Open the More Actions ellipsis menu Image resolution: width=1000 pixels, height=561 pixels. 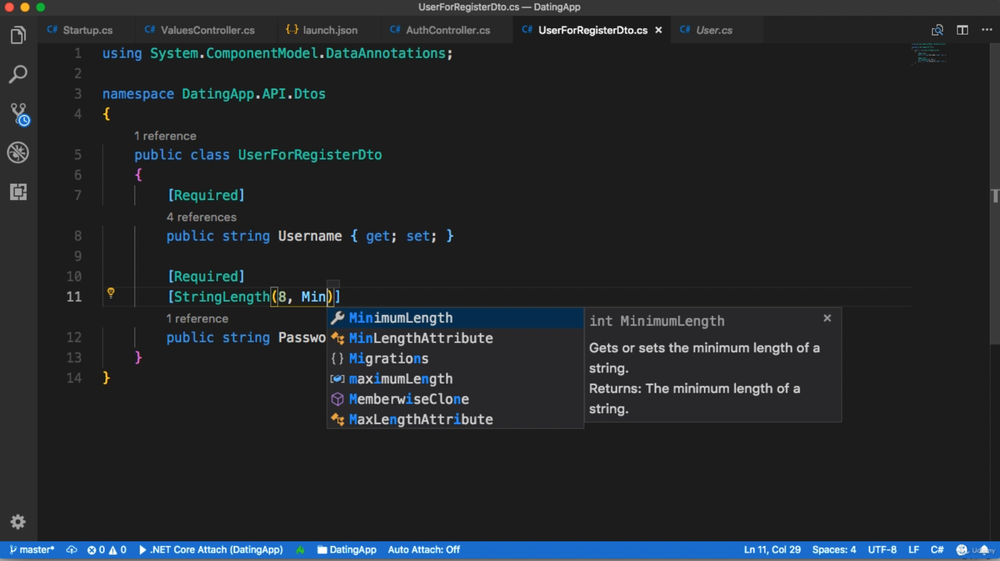pyautogui.click(x=987, y=30)
